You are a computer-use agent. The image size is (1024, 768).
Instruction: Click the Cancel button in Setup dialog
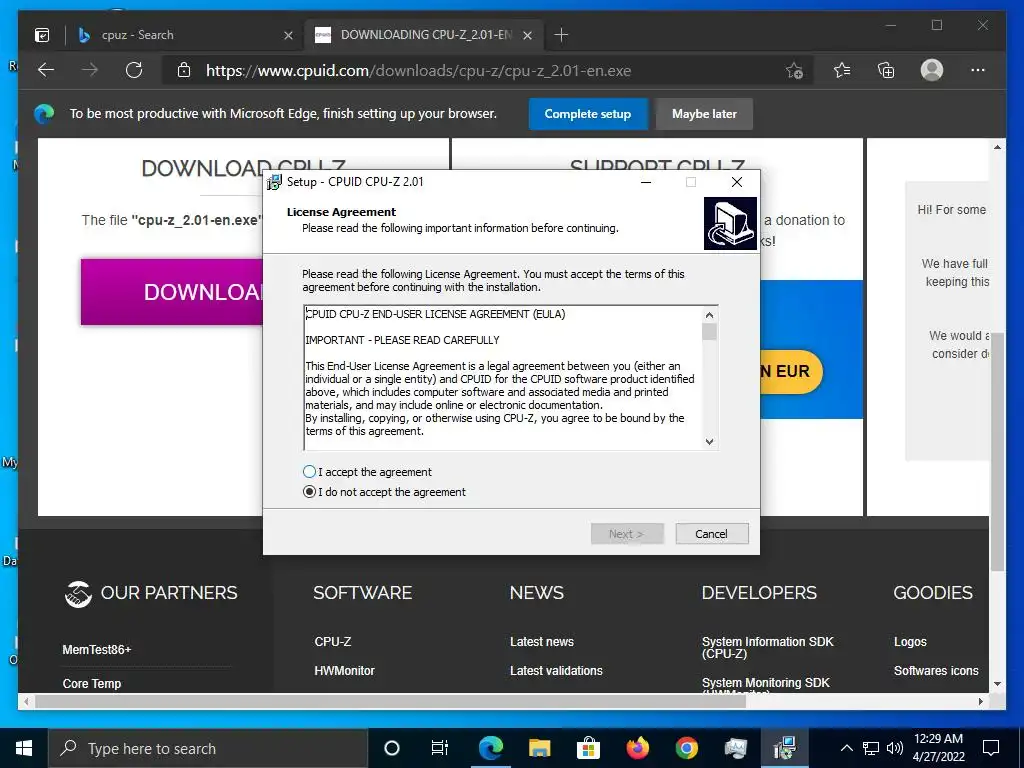click(711, 534)
